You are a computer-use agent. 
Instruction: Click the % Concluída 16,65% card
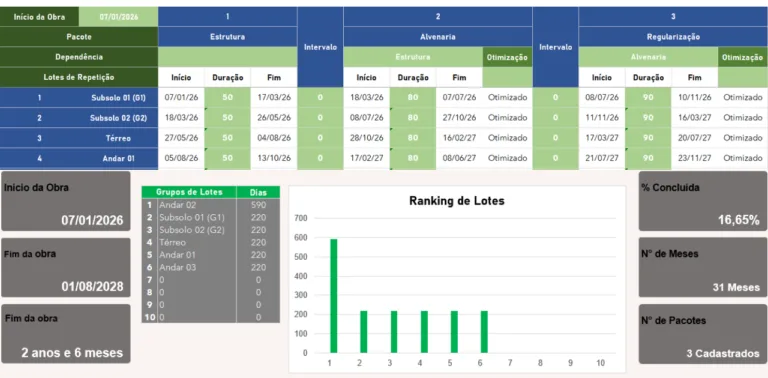pos(702,201)
